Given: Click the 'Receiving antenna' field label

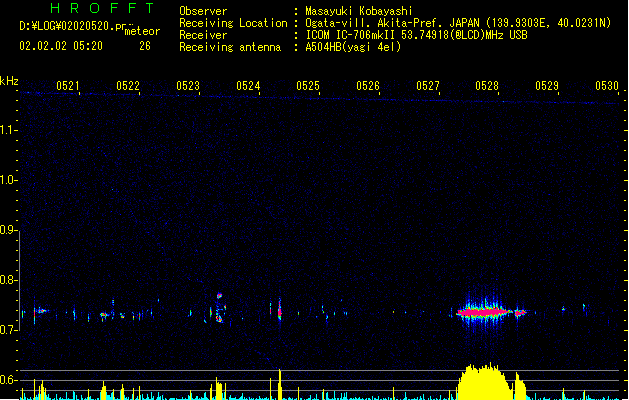Looking at the screenshot, I should 230,47.
